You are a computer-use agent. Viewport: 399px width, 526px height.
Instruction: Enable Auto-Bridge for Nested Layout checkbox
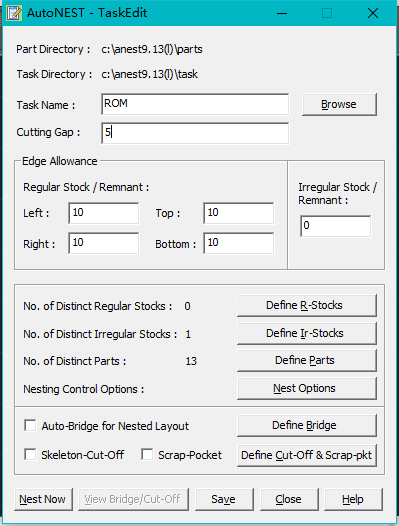point(30,425)
